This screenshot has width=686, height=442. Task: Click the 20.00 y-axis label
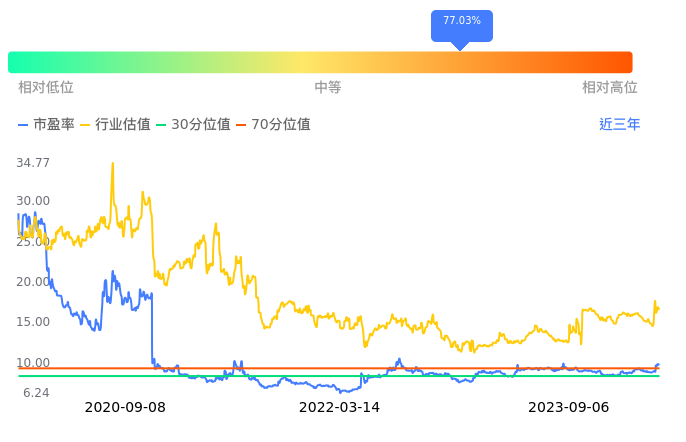click(33, 282)
